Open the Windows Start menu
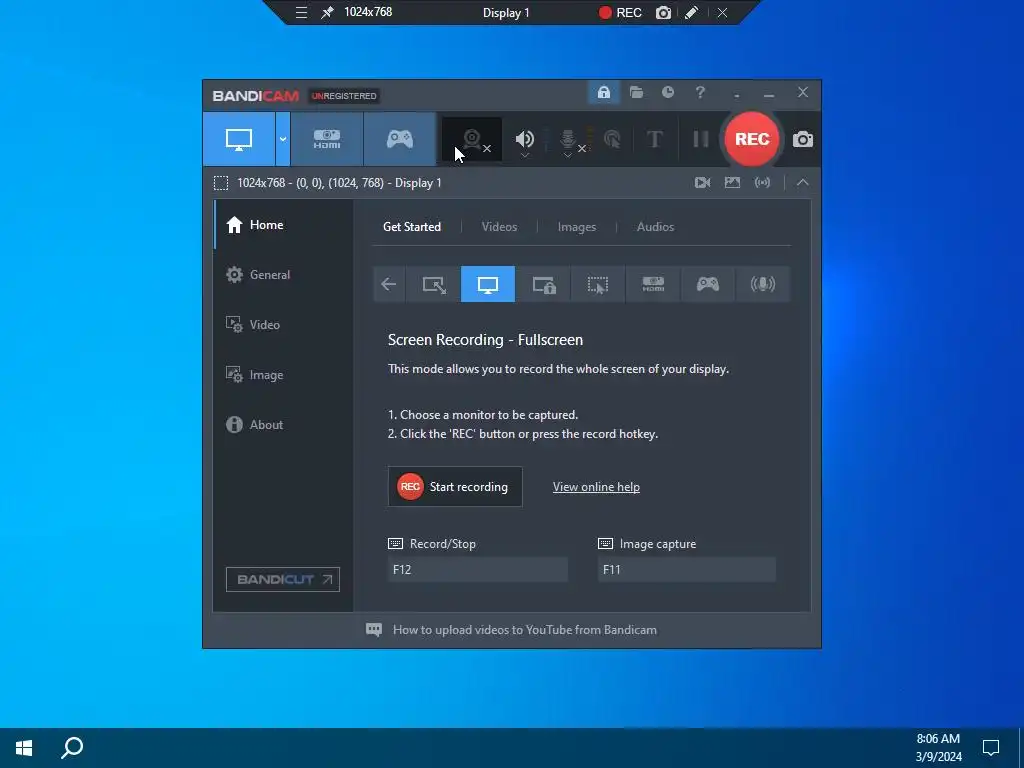The image size is (1024, 768). coord(24,748)
